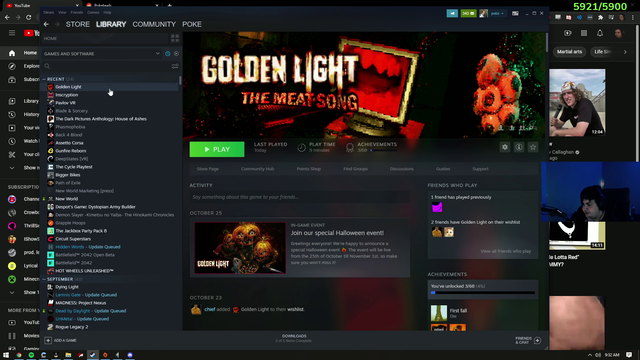Image resolution: width=640 pixels, height=360 pixels.
Task: Open the YouTube apps grid icon
Action: 584,33
